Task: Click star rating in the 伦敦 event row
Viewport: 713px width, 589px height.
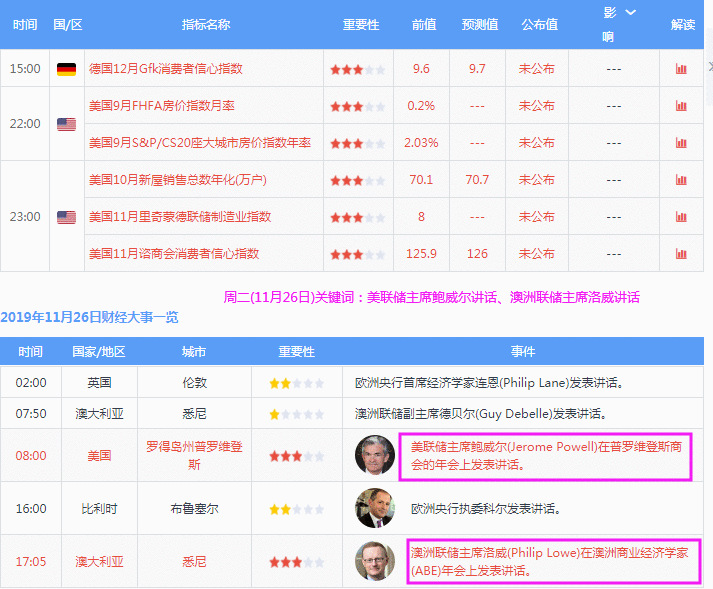Action: point(296,383)
